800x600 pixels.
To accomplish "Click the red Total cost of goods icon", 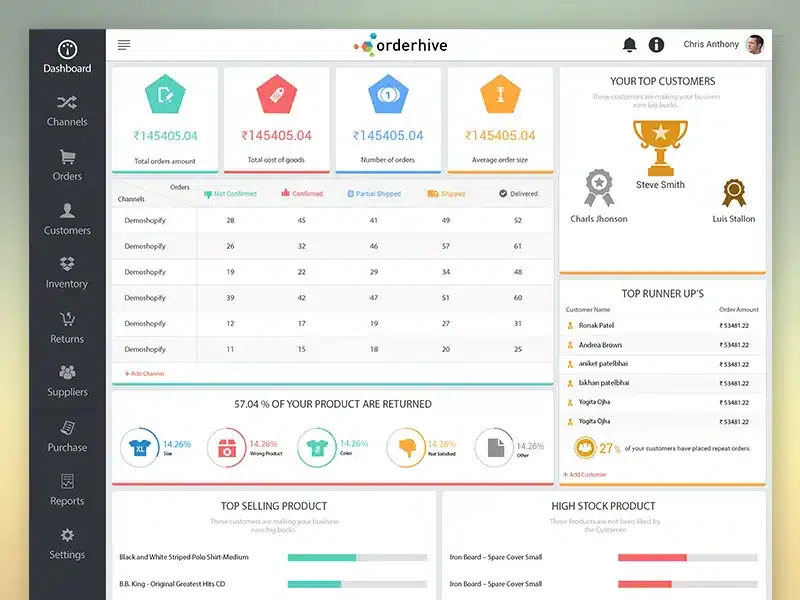I will click(277, 94).
